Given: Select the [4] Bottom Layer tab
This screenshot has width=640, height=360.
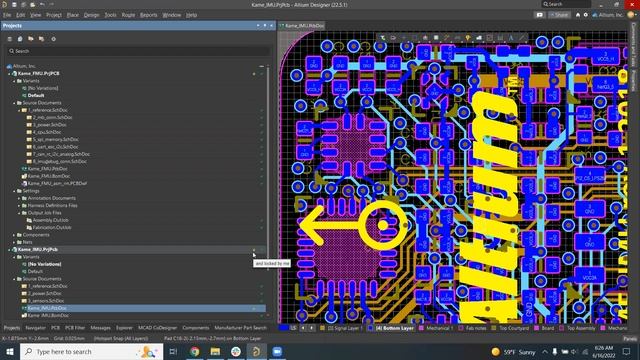Looking at the screenshot, I should [391, 328].
